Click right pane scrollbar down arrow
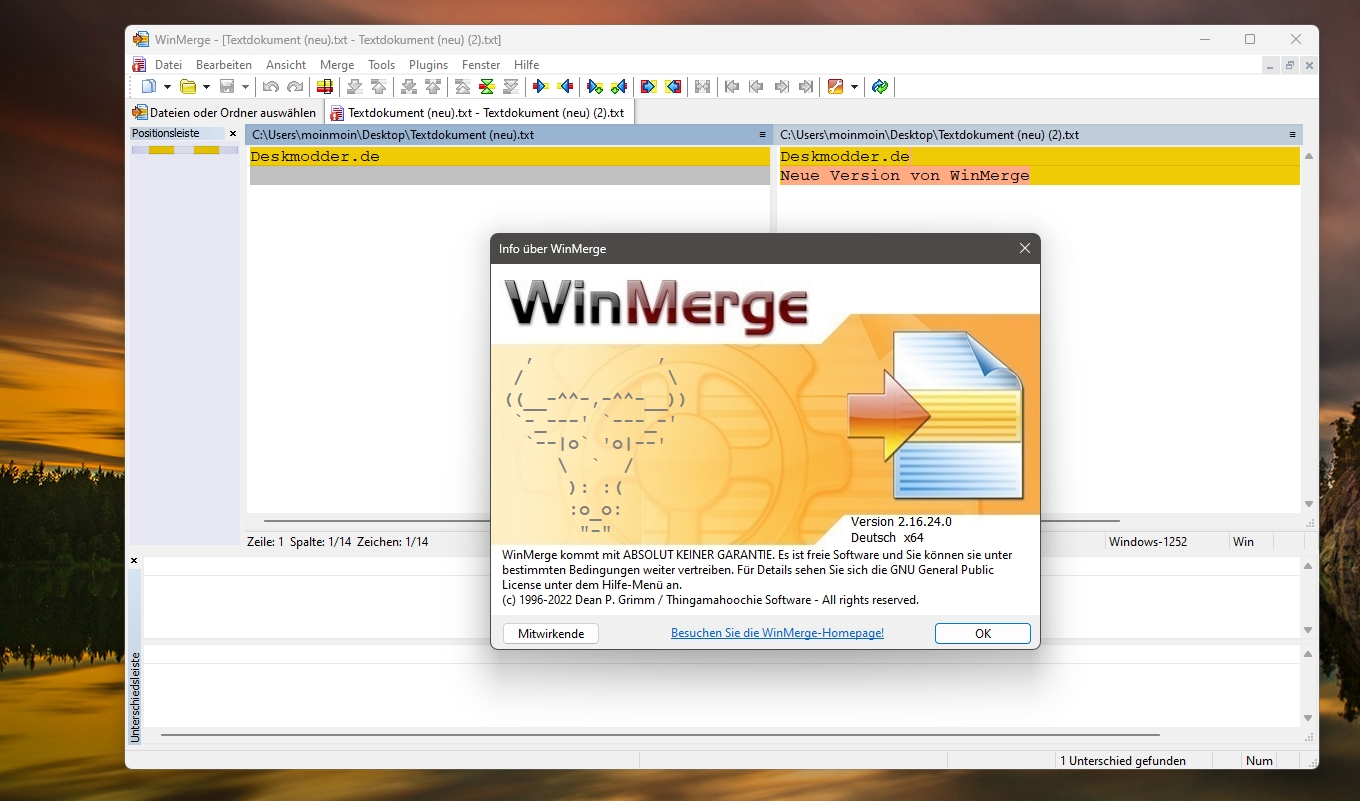 pos(1309,504)
